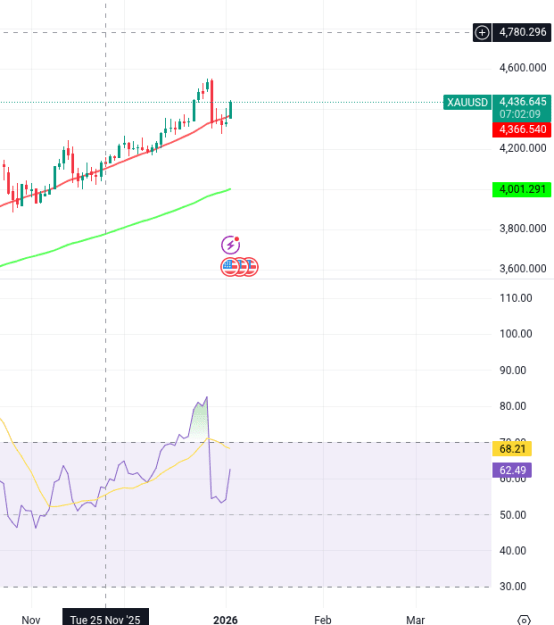Click the 110.00 RSI scale value
Image resolution: width=554 pixels, height=625 pixels.
(516, 298)
